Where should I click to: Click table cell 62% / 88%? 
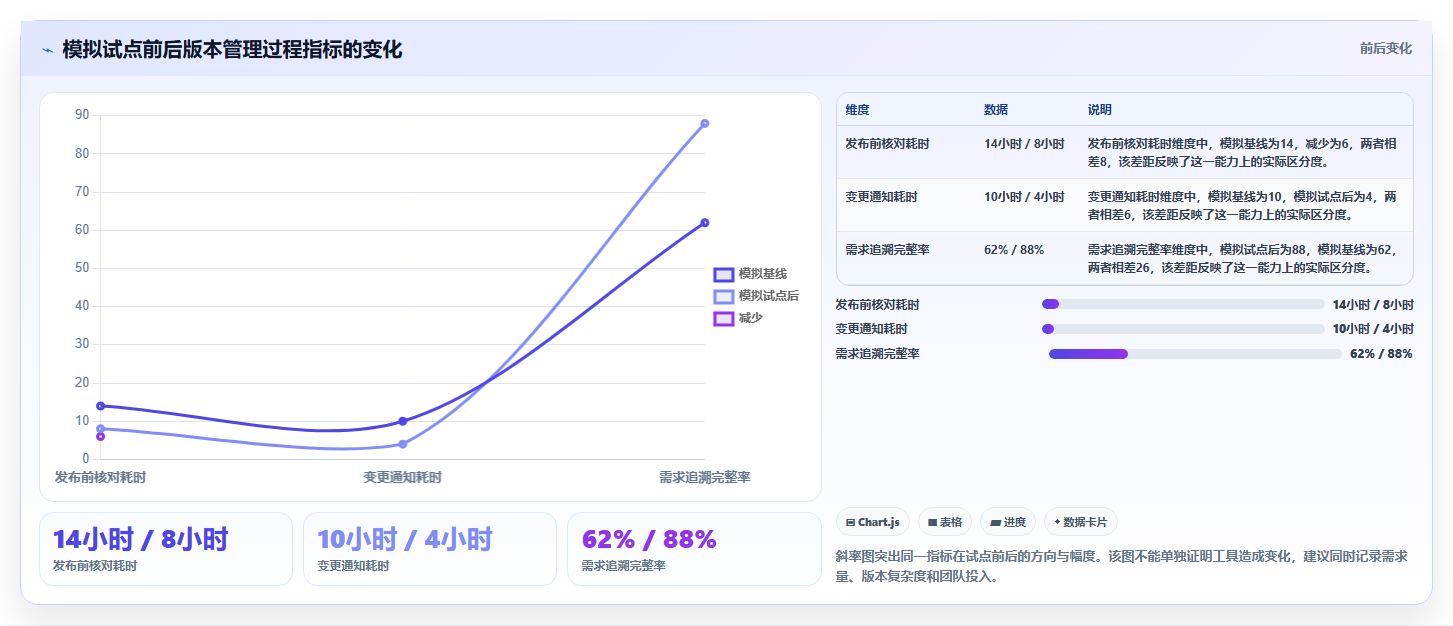(1014, 250)
